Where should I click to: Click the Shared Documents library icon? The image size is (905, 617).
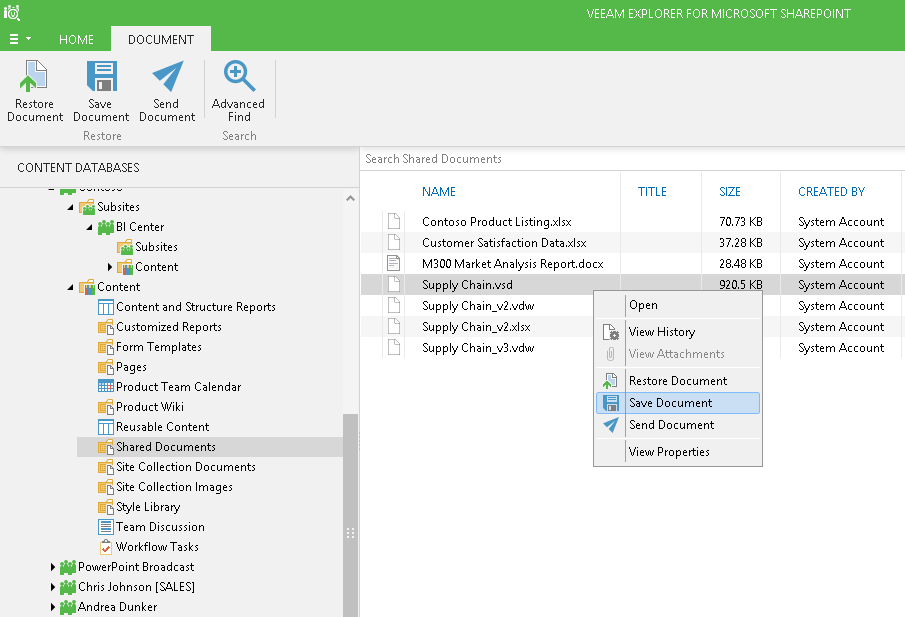[x=106, y=447]
